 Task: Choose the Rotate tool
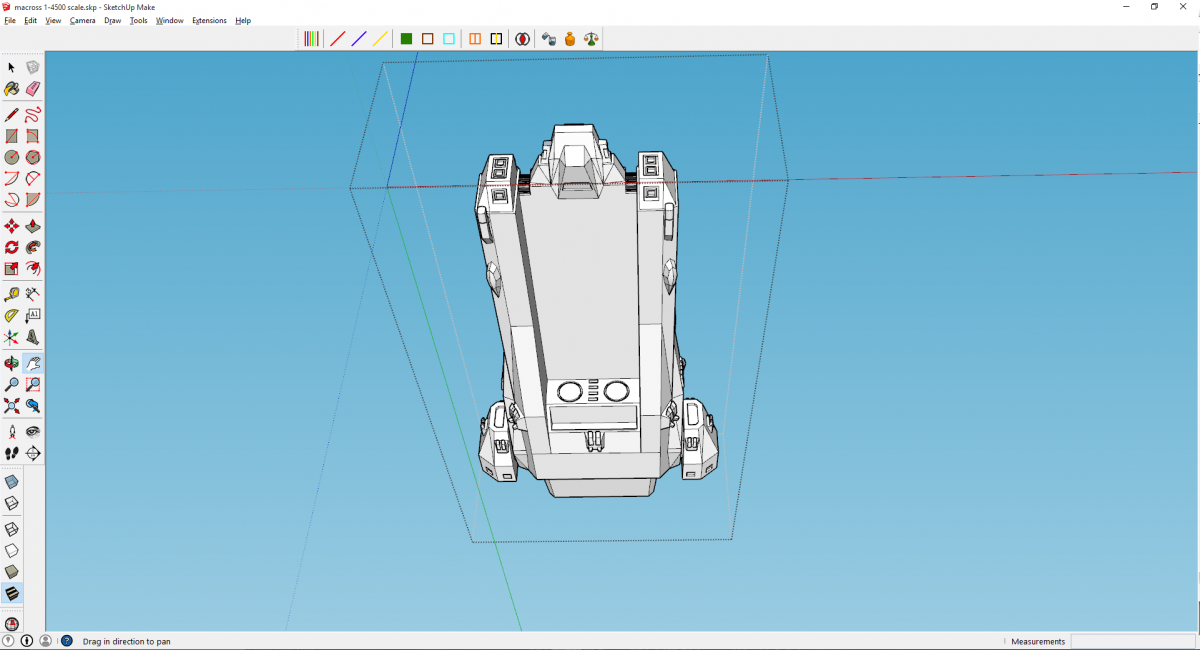coord(12,247)
